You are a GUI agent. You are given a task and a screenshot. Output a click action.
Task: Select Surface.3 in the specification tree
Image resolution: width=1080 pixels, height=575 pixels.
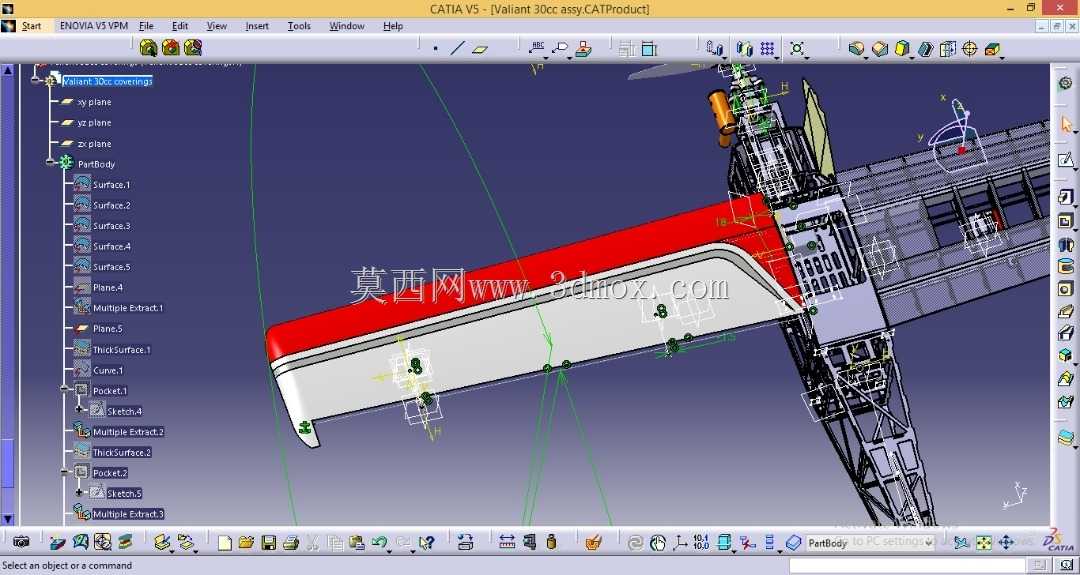[x=112, y=226]
